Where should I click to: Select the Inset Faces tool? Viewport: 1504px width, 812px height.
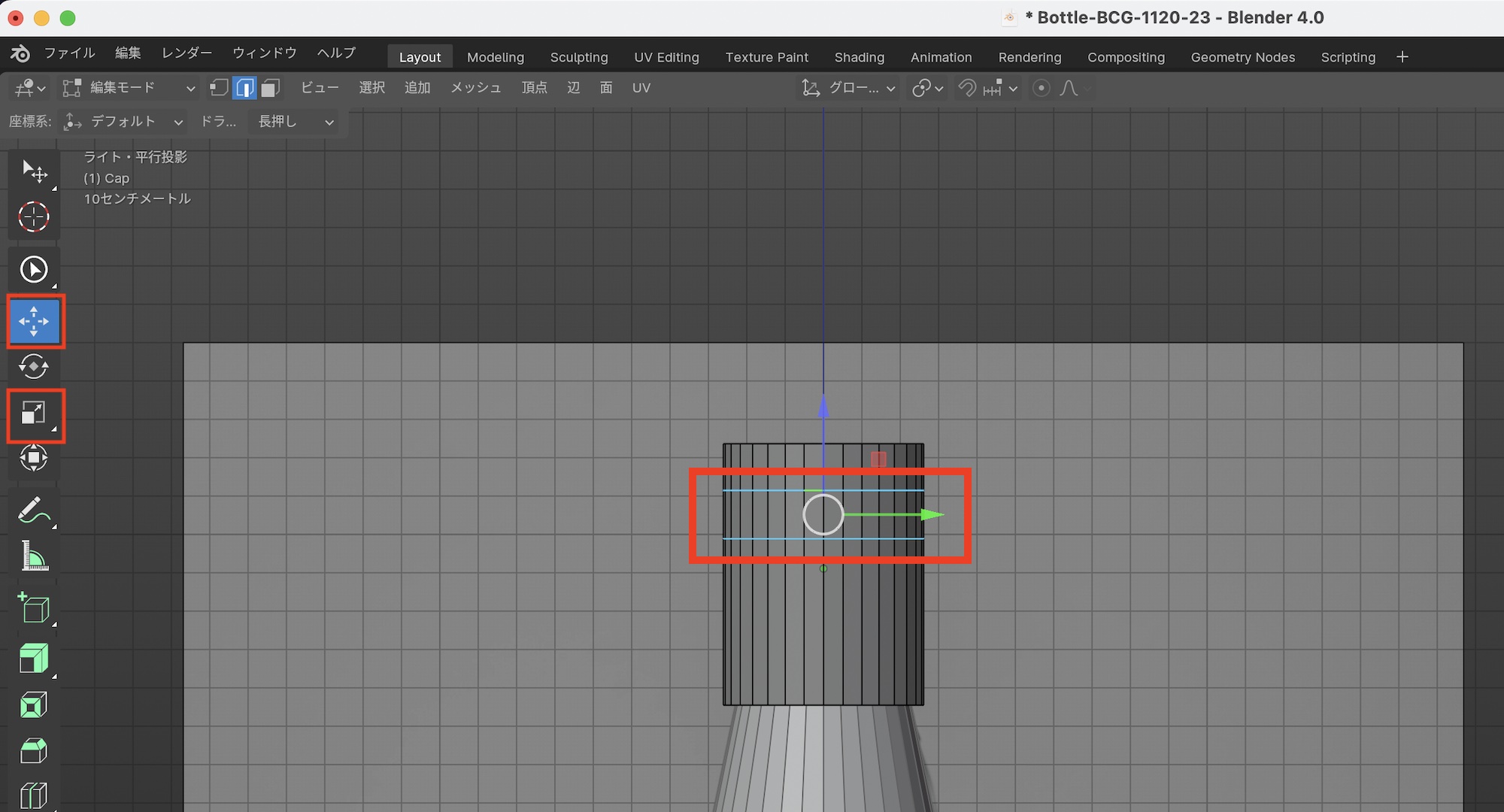34,704
